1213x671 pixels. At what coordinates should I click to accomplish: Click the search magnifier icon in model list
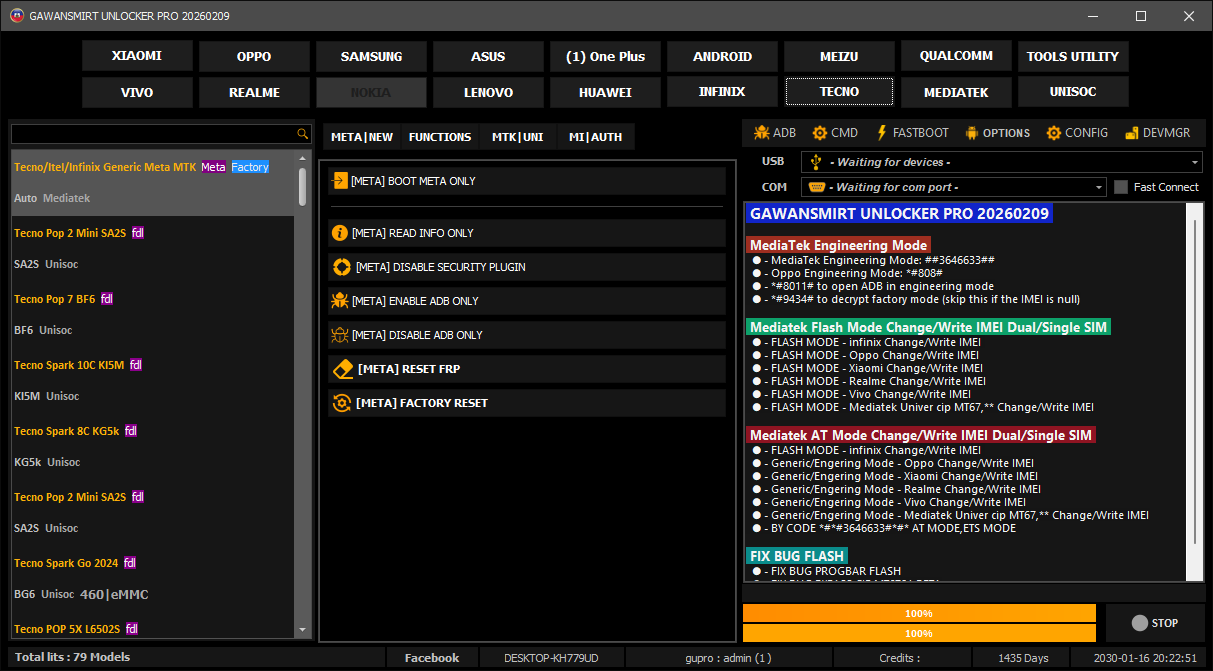pos(303,134)
